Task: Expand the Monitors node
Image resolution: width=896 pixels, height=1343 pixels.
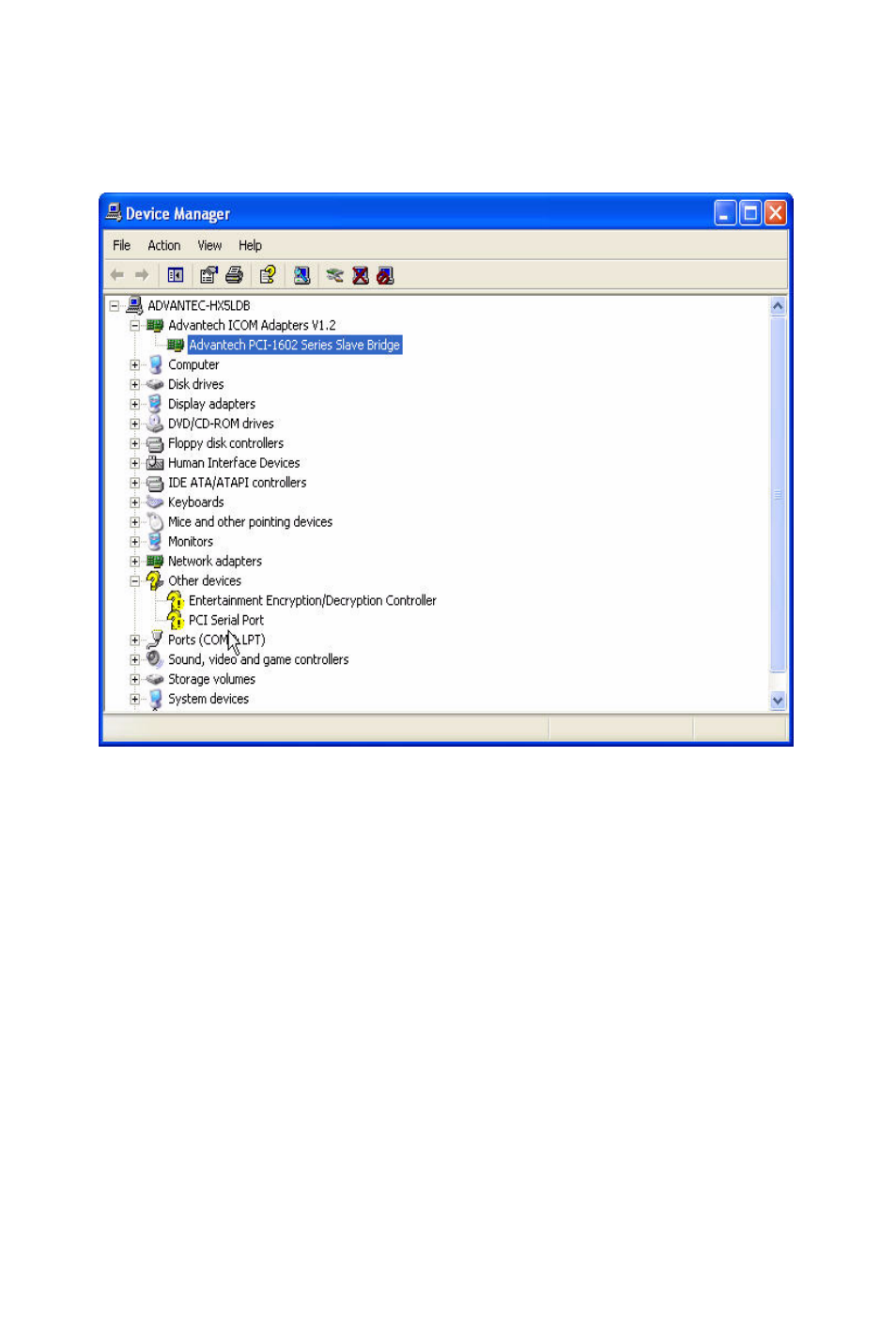Action: pos(135,543)
